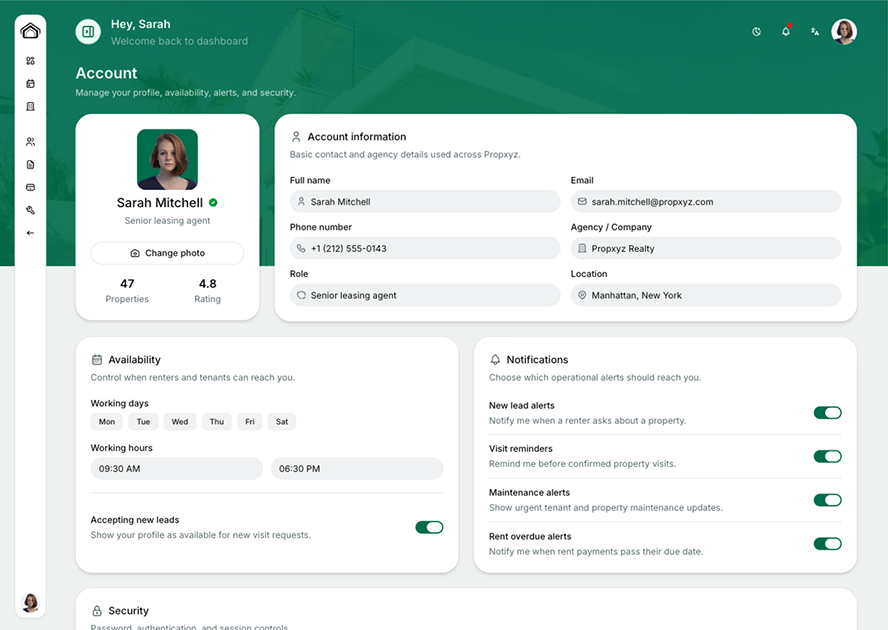Click the building icon in the Agency field
888x630 pixels.
tap(582, 248)
